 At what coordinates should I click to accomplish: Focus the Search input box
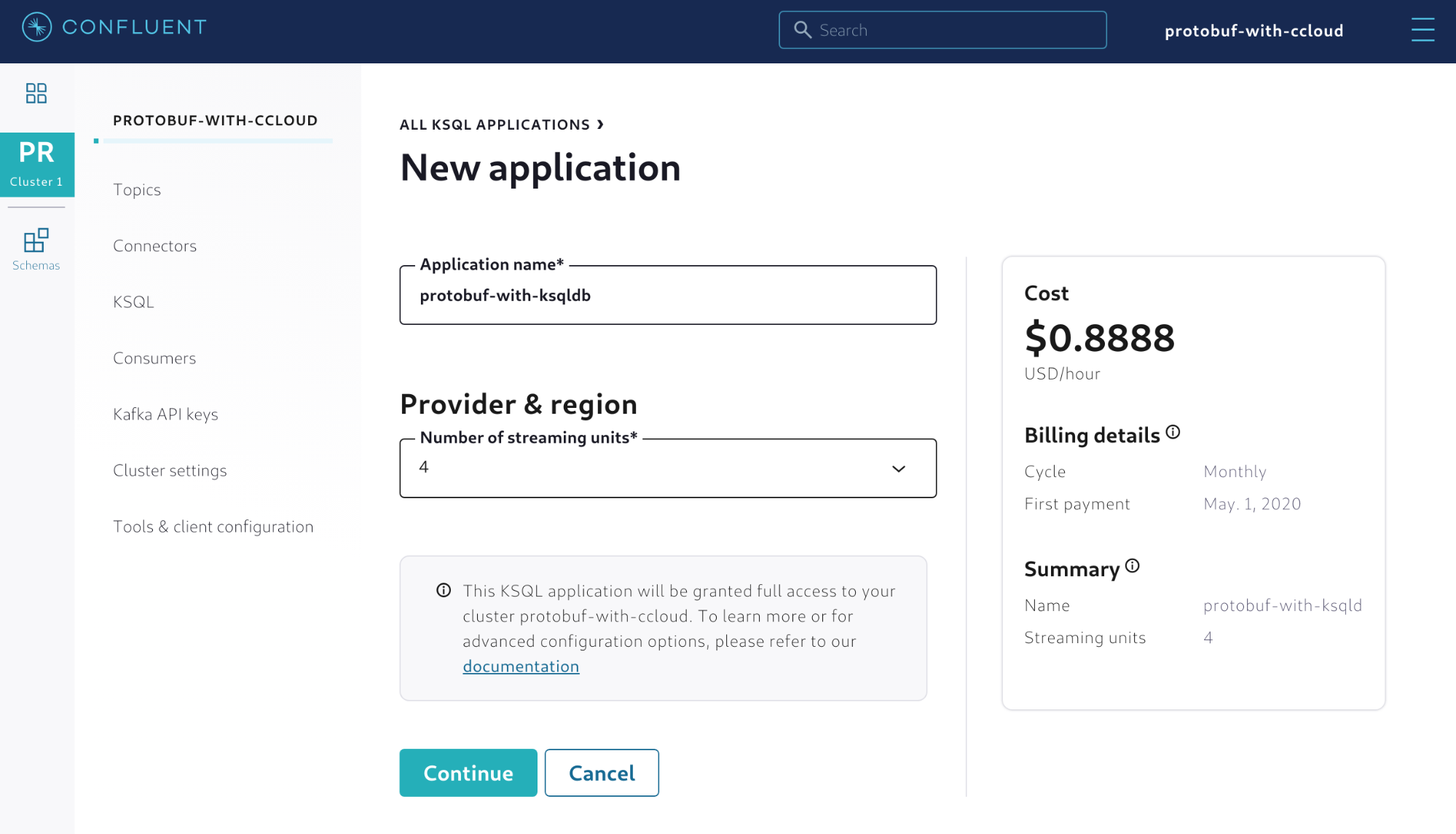click(x=943, y=30)
